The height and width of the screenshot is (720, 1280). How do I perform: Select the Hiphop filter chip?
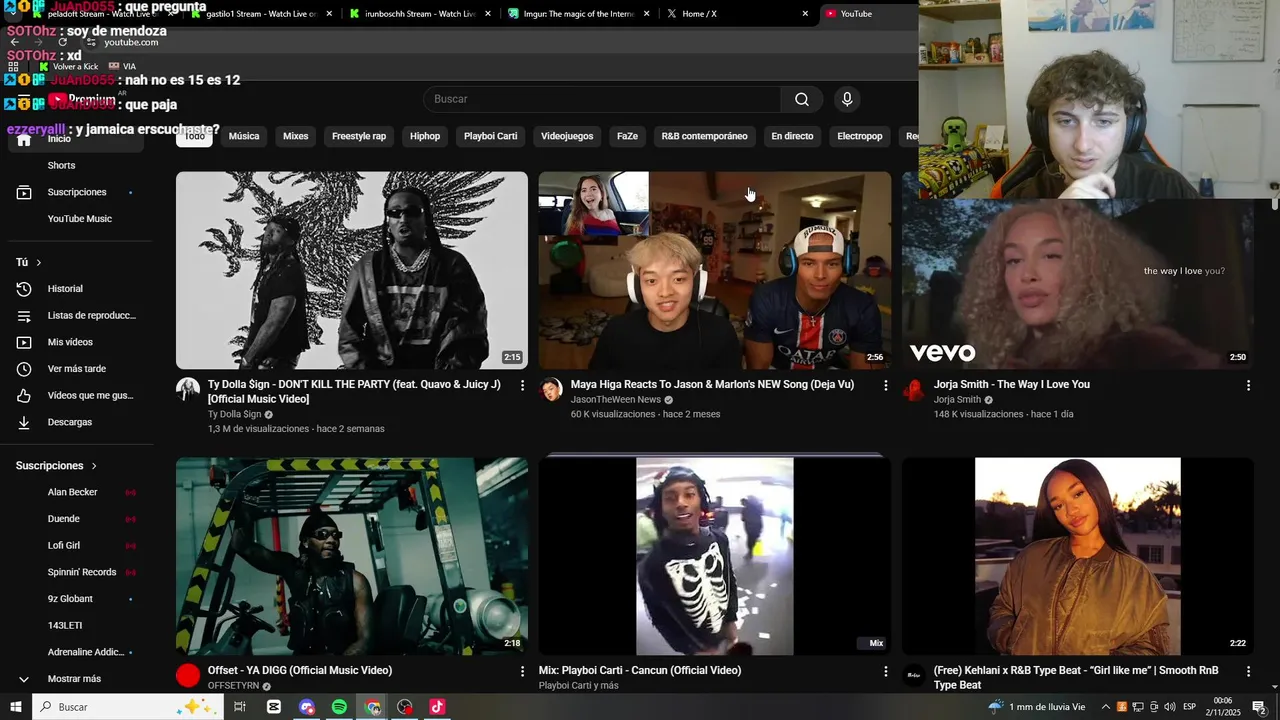pos(425,136)
